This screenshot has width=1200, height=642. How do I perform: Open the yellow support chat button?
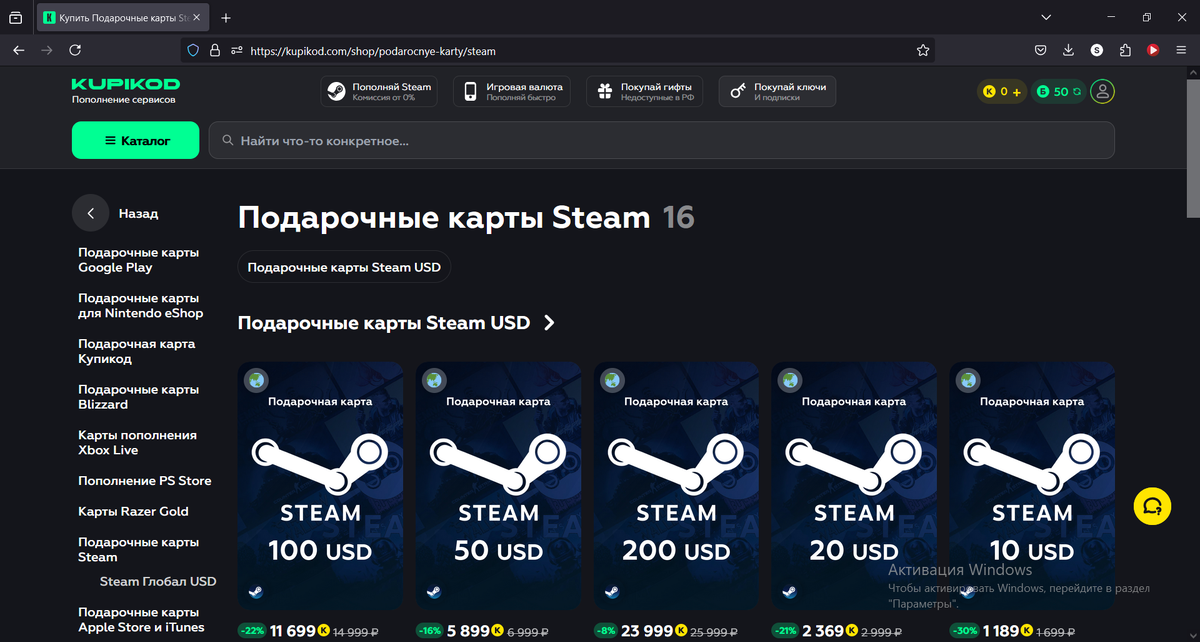tap(1152, 506)
